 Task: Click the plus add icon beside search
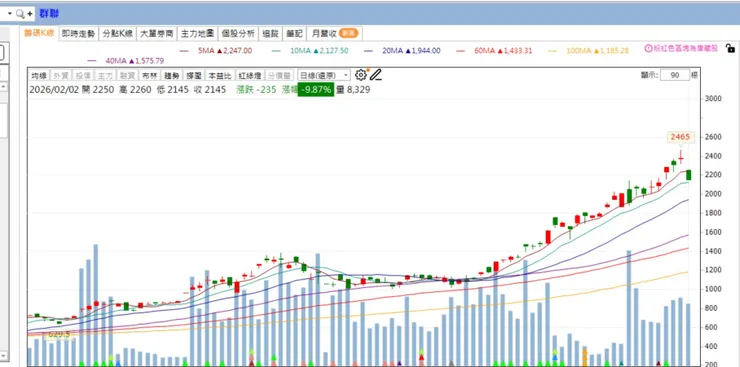pos(30,14)
